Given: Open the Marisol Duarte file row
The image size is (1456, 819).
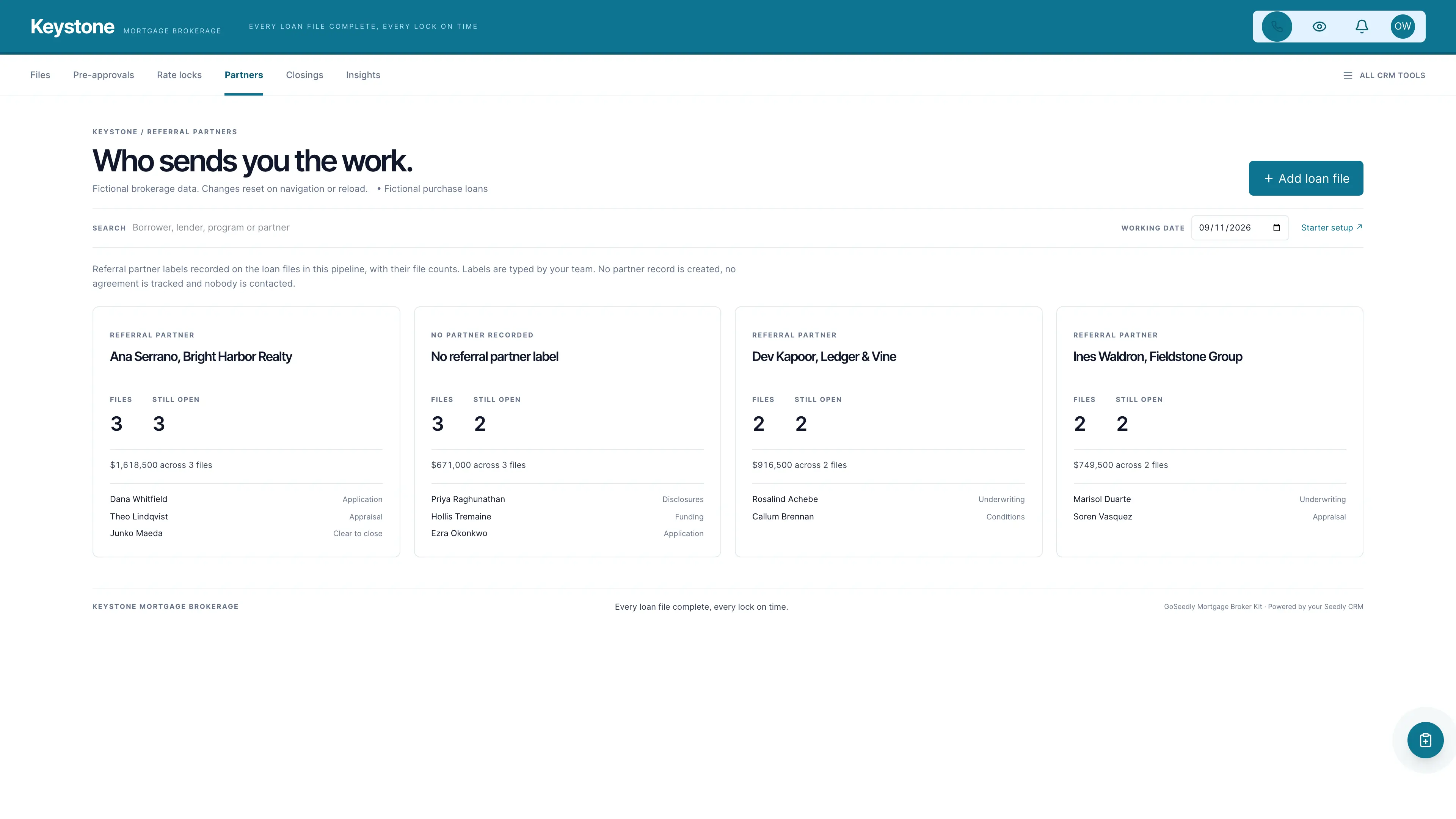Looking at the screenshot, I should (x=1209, y=499).
